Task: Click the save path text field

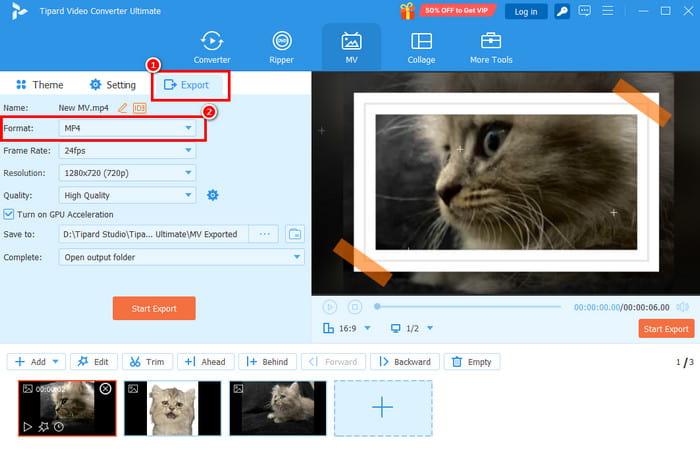Action: pyautogui.click(x=154, y=234)
